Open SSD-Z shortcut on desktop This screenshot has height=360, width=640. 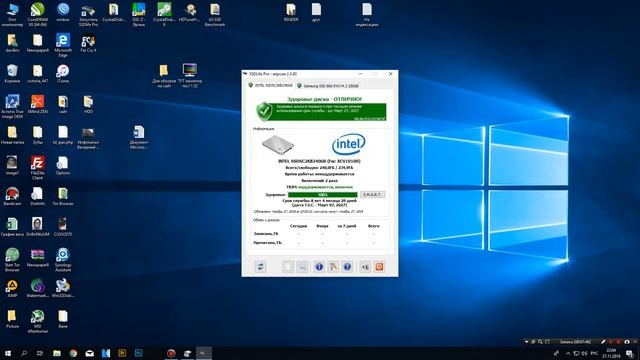click(x=139, y=15)
